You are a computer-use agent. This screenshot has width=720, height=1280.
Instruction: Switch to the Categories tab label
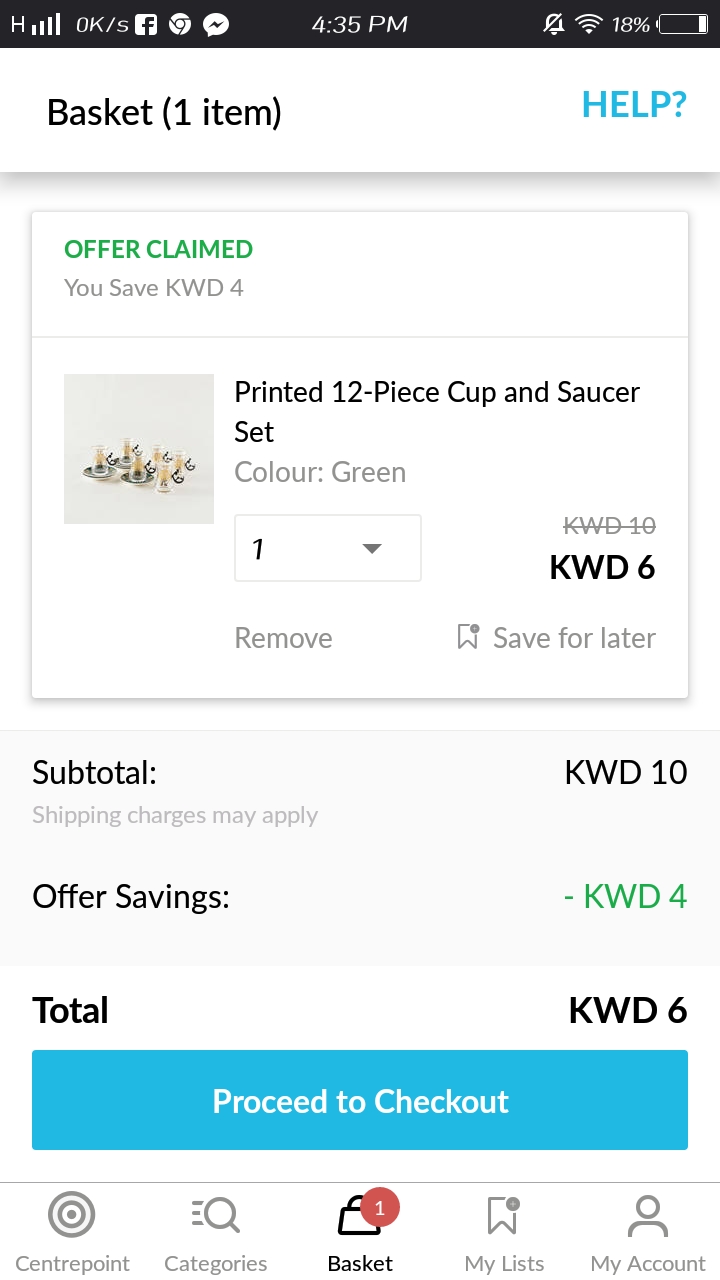[215, 1264]
